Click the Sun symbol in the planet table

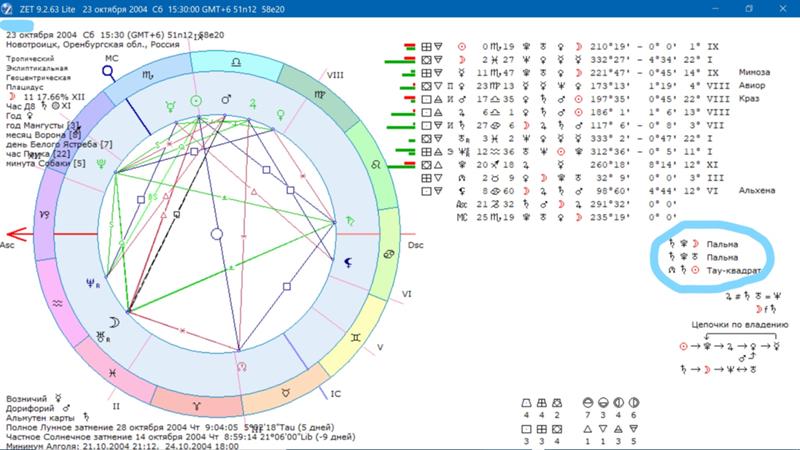[x=461, y=46]
